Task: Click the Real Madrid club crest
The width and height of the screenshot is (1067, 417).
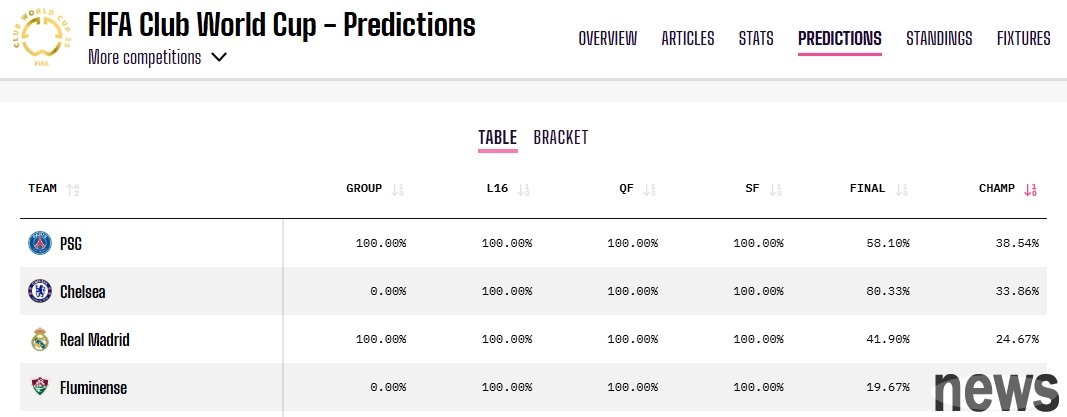Action: (40, 339)
